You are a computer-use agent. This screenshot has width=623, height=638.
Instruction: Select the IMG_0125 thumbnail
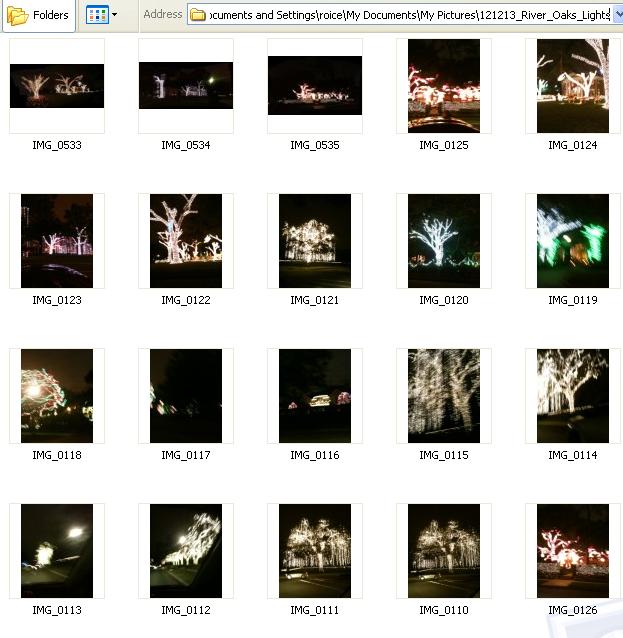point(444,86)
